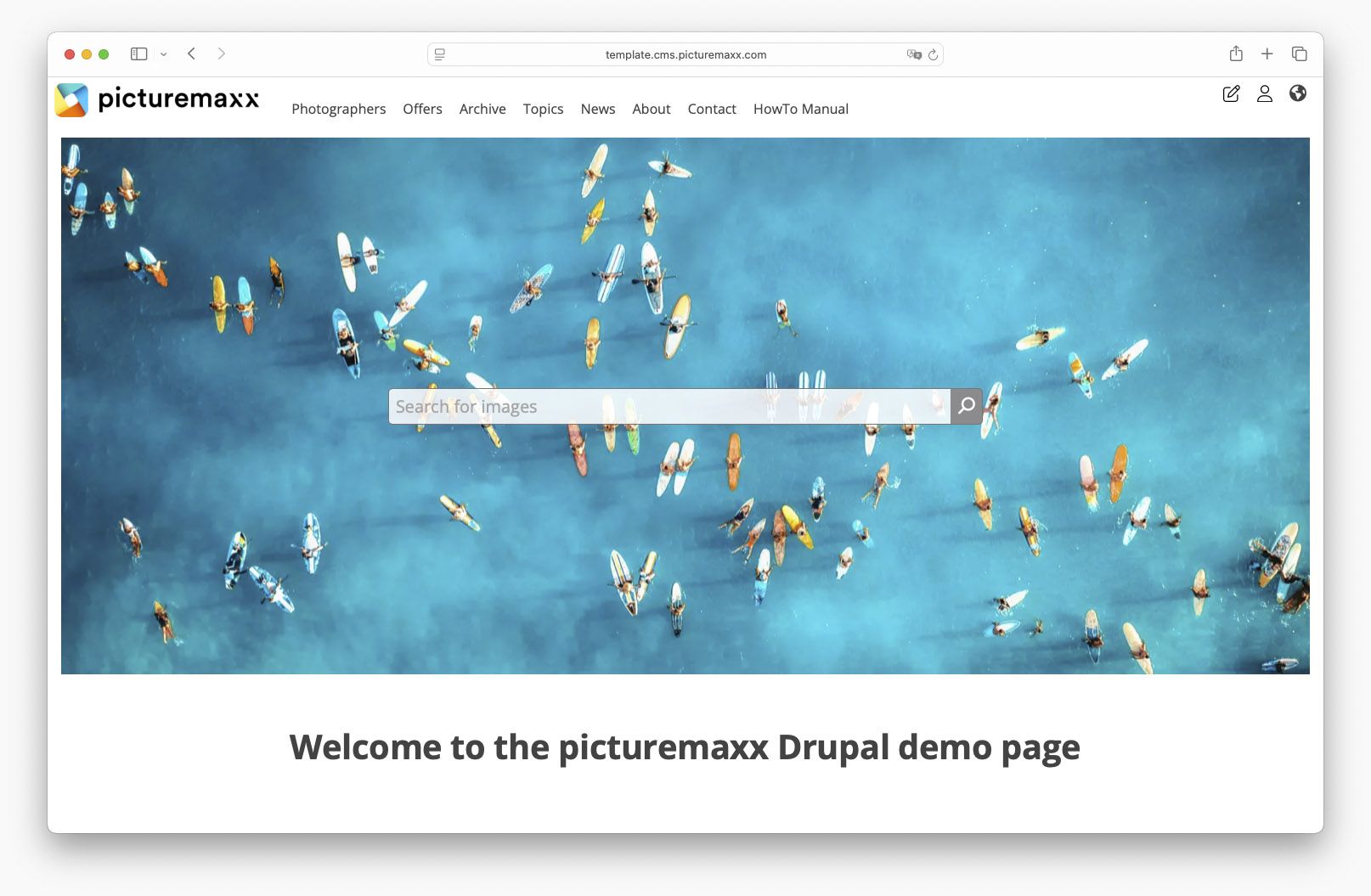Viewport: 1371px width, 896px height.
Task: Open the content editing pencil icon
Action: 1231,94
